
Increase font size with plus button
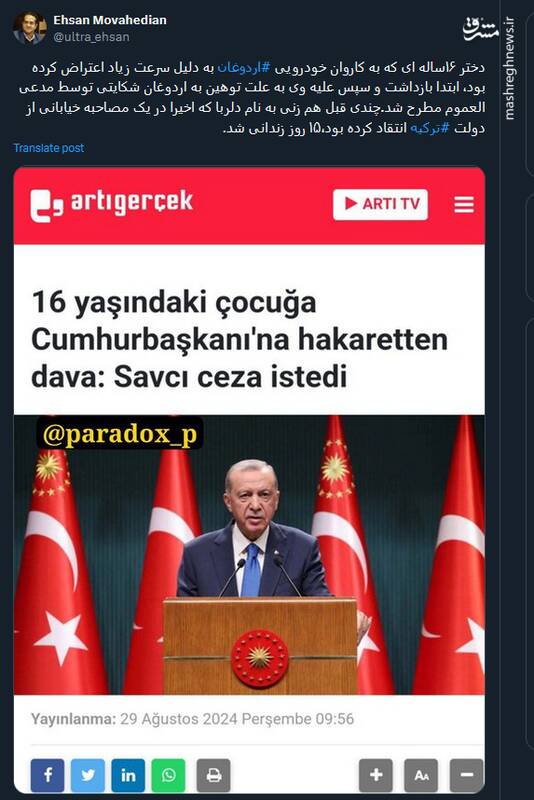tap(376, 776)
